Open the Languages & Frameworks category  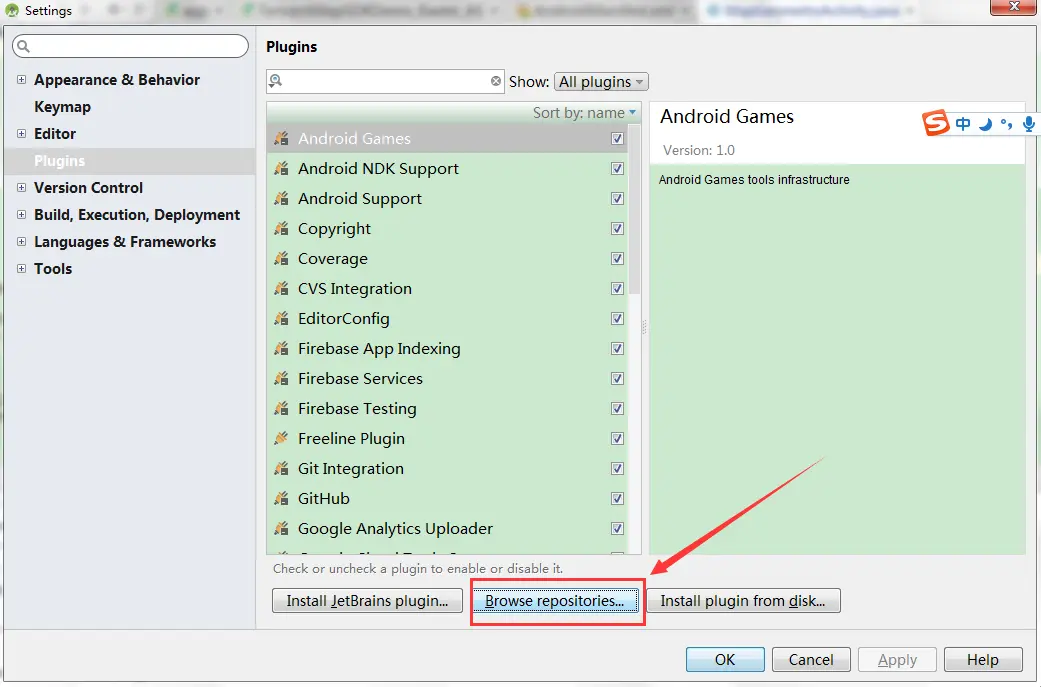tap(125, 242)
